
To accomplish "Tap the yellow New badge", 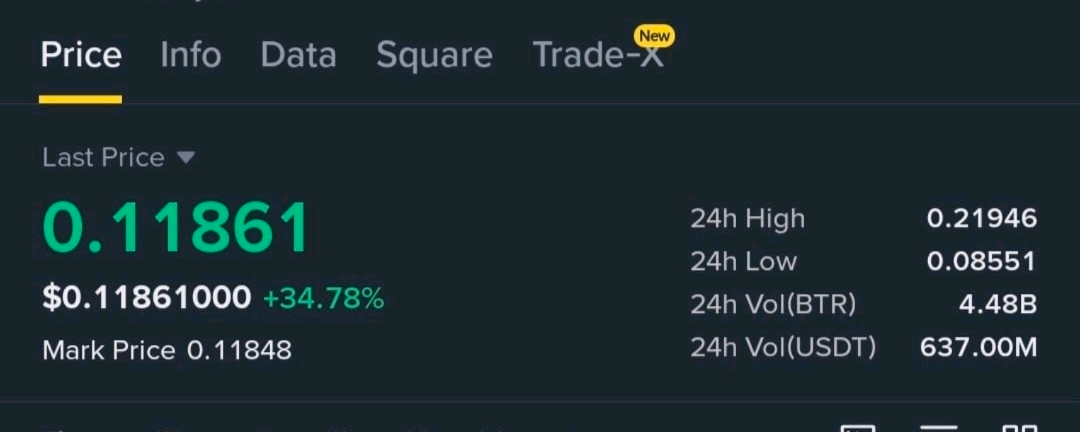I will [654, 35].
